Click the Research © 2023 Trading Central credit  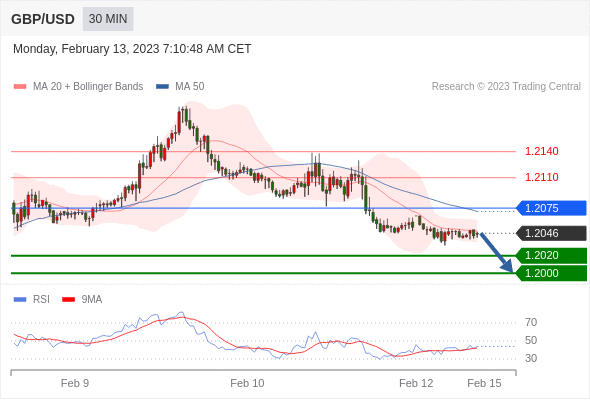(x=506, y=87)
